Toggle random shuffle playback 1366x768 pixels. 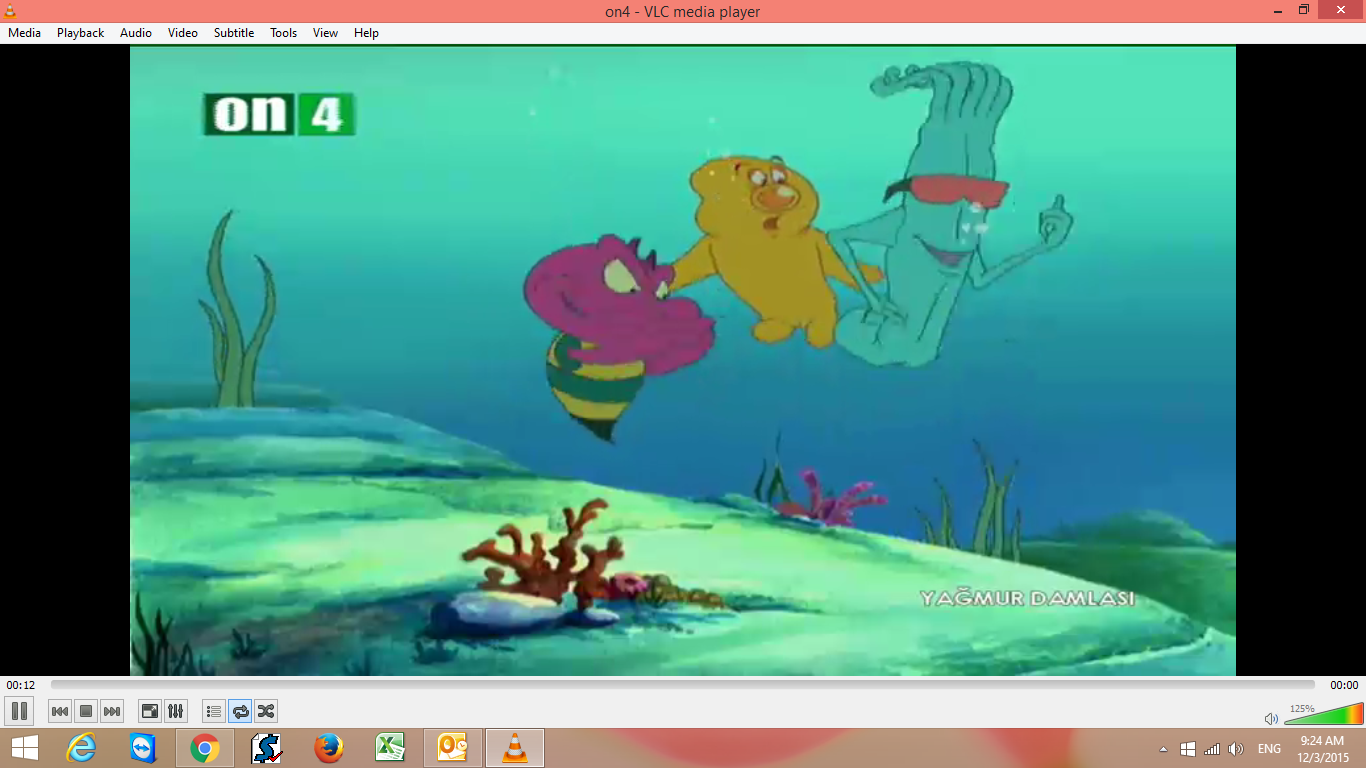point(266,711)
